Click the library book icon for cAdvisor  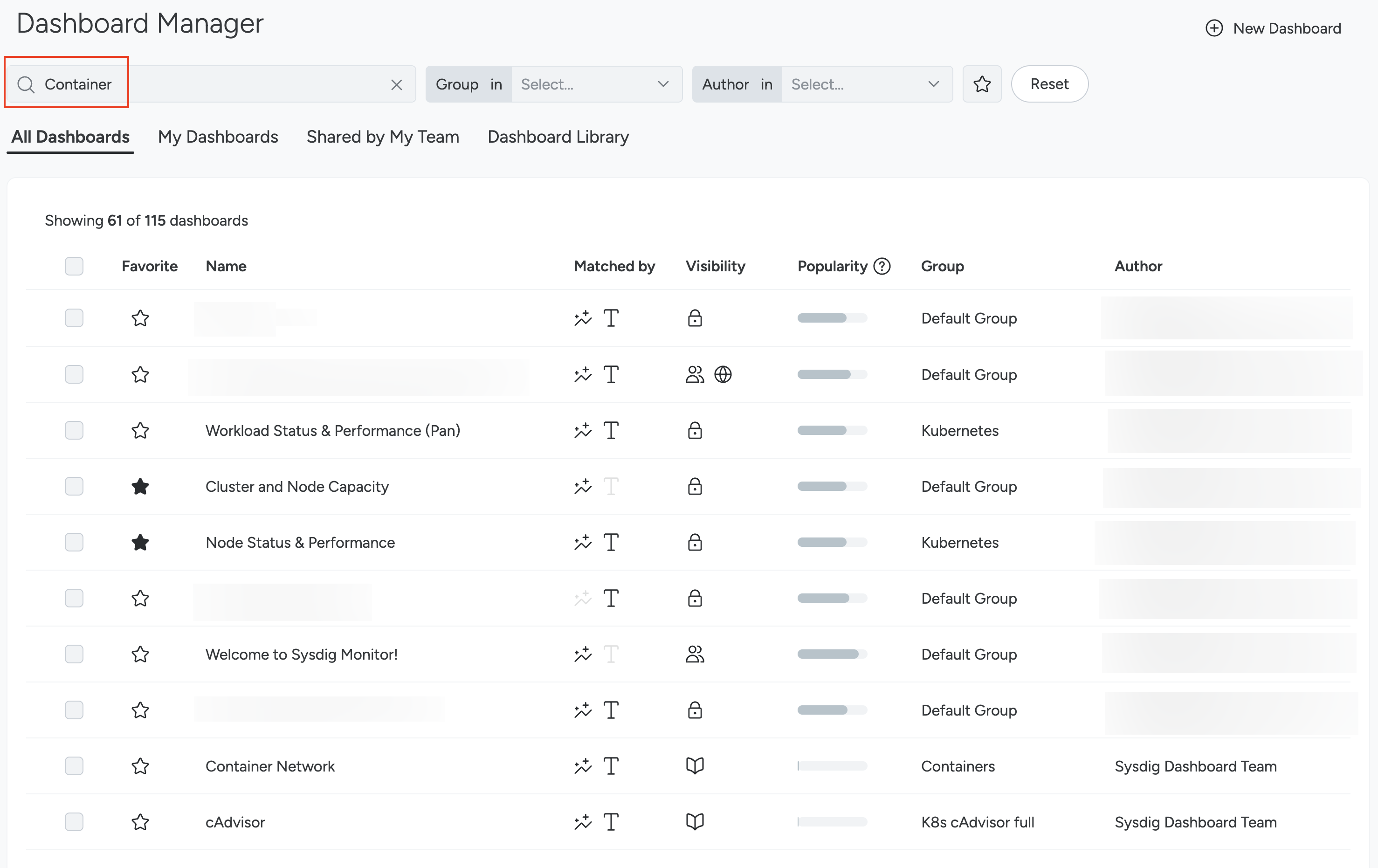click(x=695, y=822)
